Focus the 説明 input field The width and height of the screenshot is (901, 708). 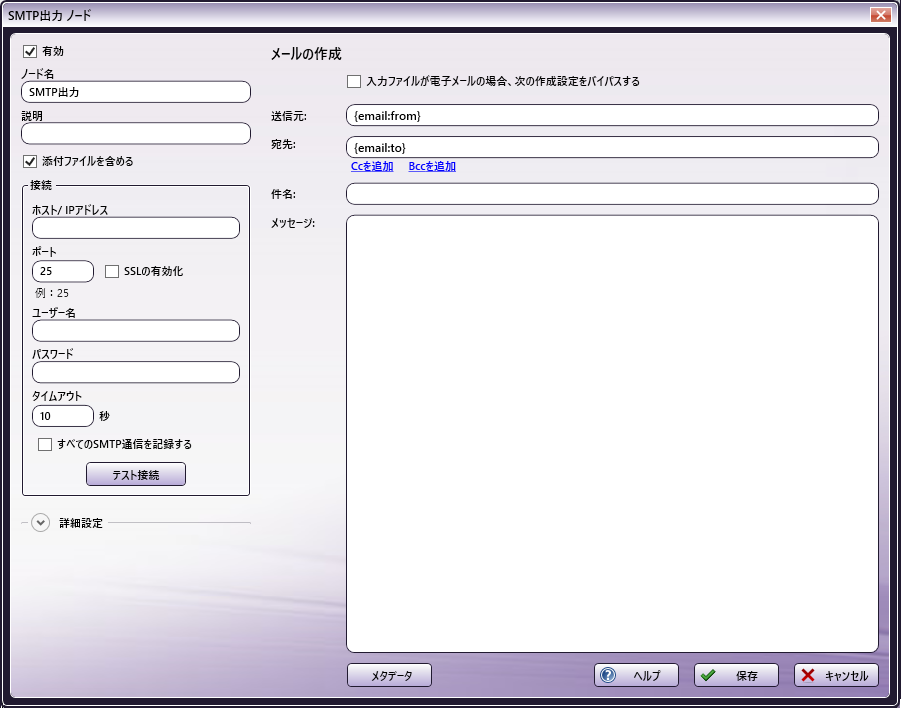click(x=136, y=133)
